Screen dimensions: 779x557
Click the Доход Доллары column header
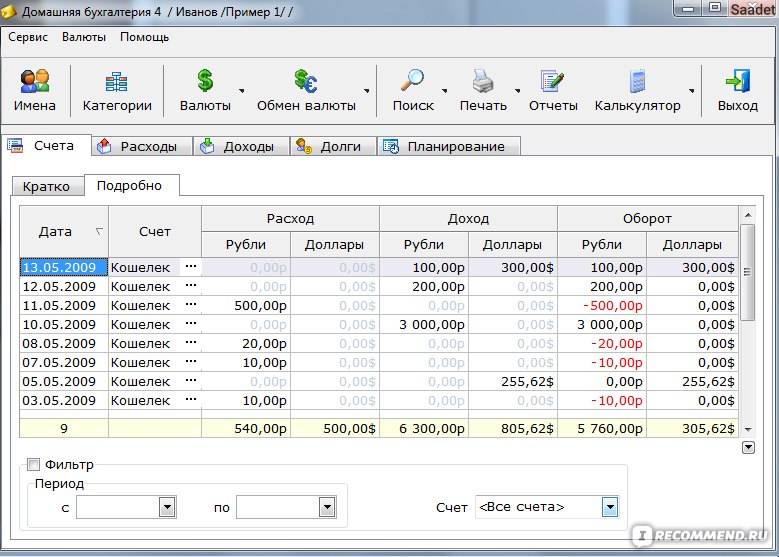tap(512, 244)
